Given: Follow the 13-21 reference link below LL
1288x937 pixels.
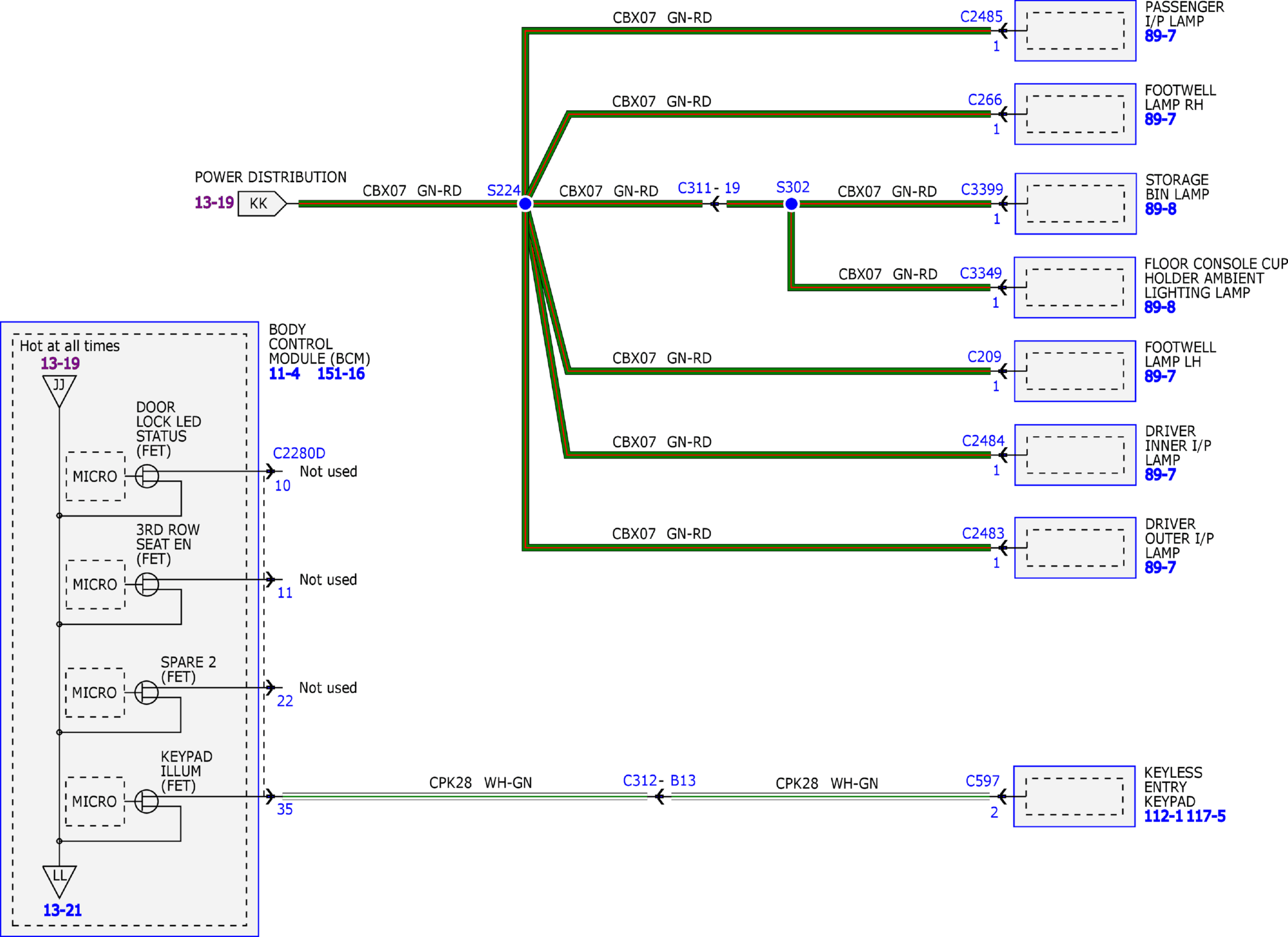Looking at the screenshot, I should tap(62, 910).
